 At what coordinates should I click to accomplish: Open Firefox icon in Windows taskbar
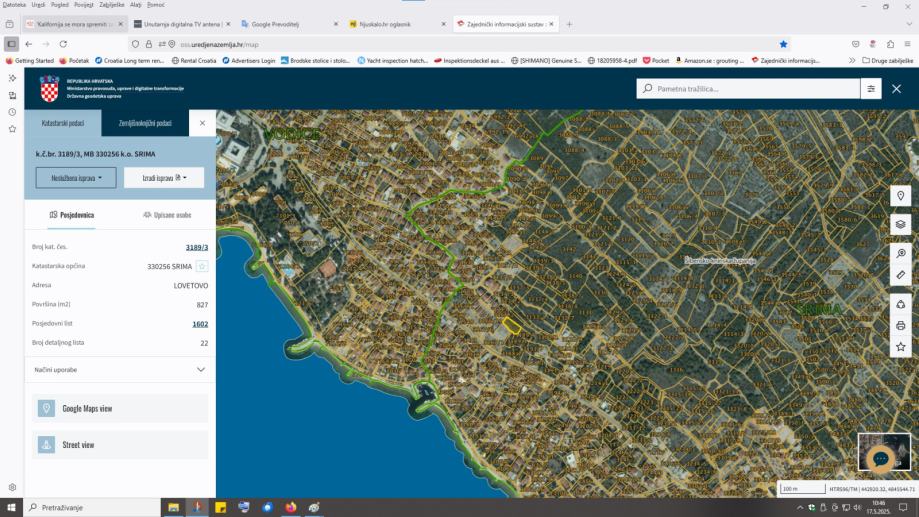(x=290, y=507)
